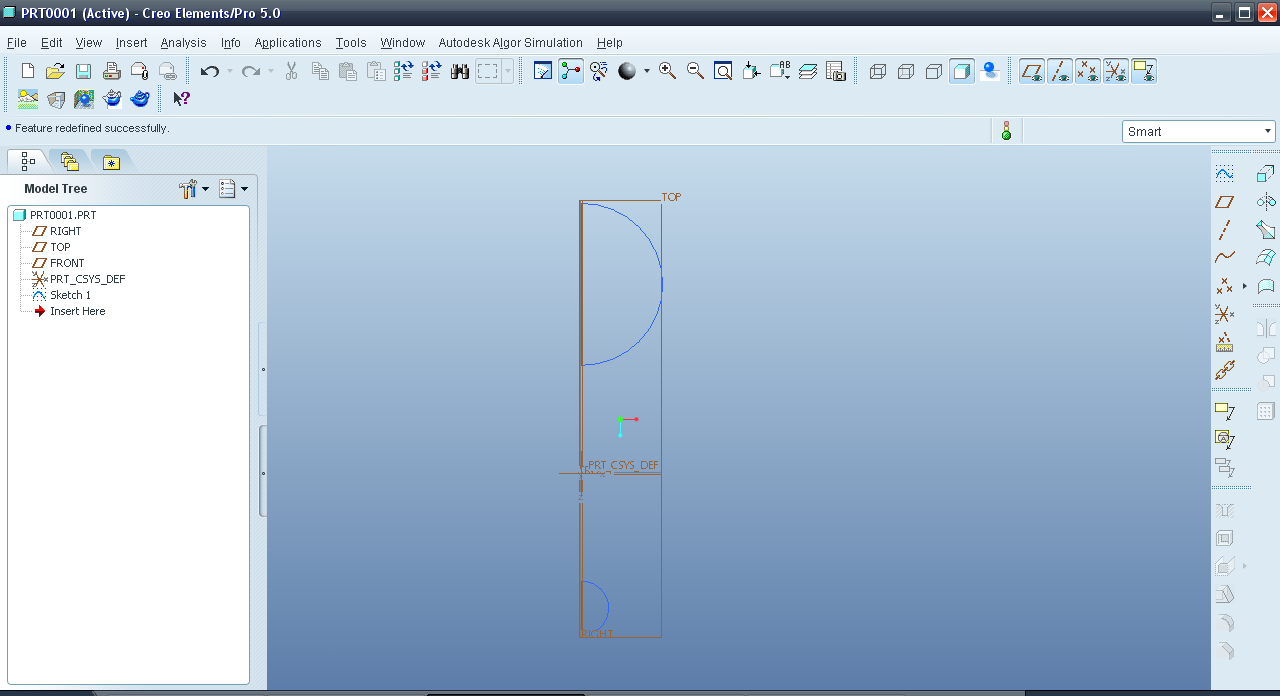Image resolution: width=1280 pixels, height=696 pixels.
Task: Click the Refit view icon
Action: pos(723,71)
